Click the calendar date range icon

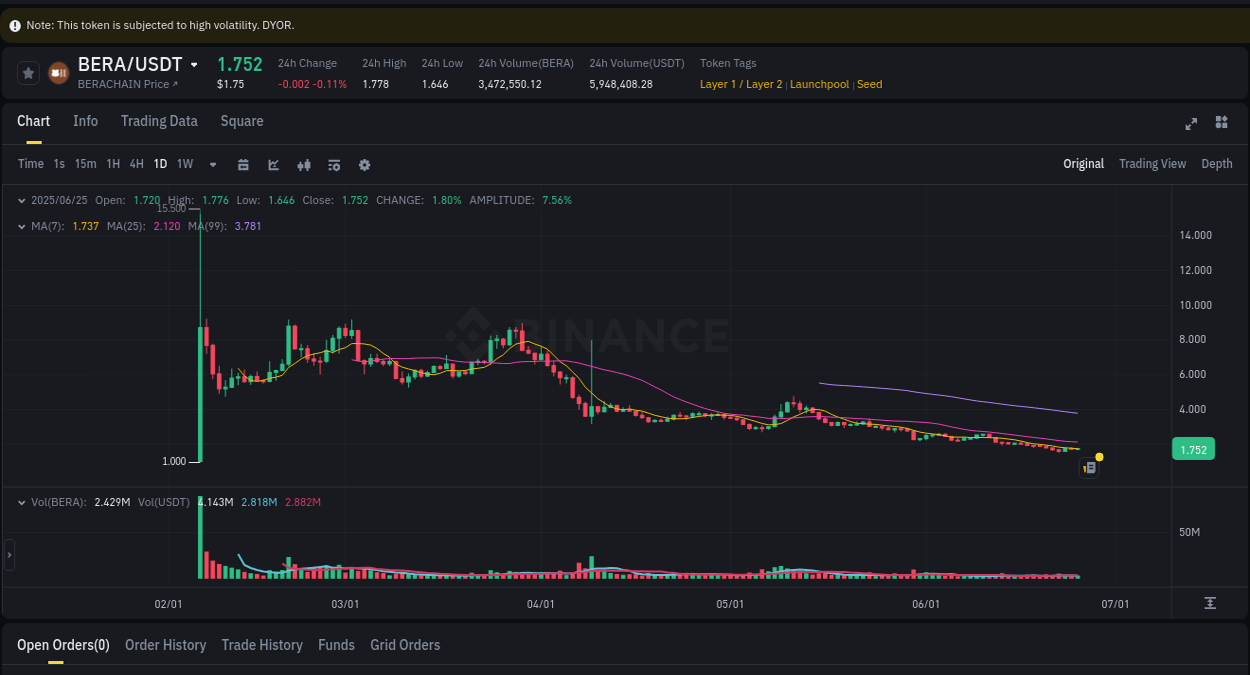click(243, 164)
